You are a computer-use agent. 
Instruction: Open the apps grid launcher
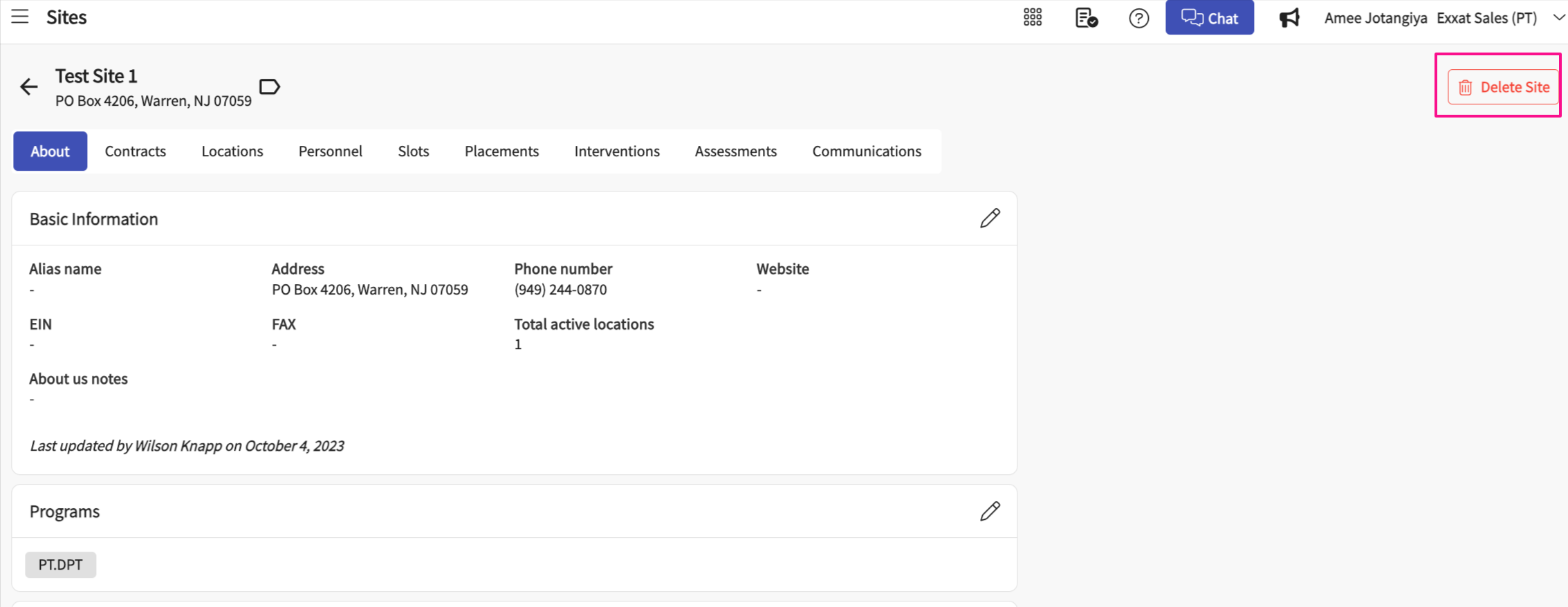pyautogui.click(x=1032, y=17)
